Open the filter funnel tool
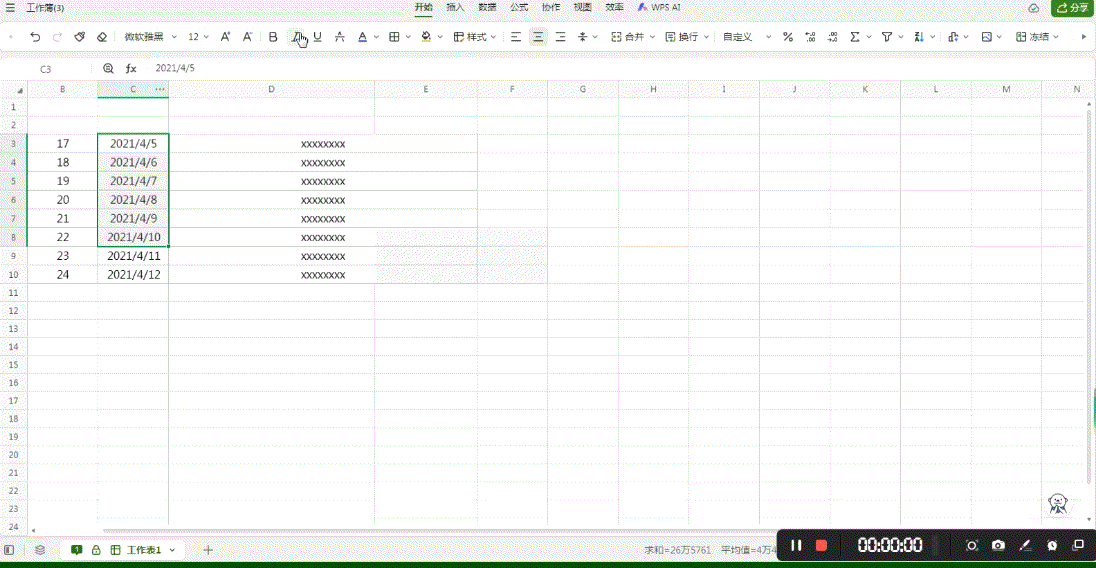 tap(887, 37)
